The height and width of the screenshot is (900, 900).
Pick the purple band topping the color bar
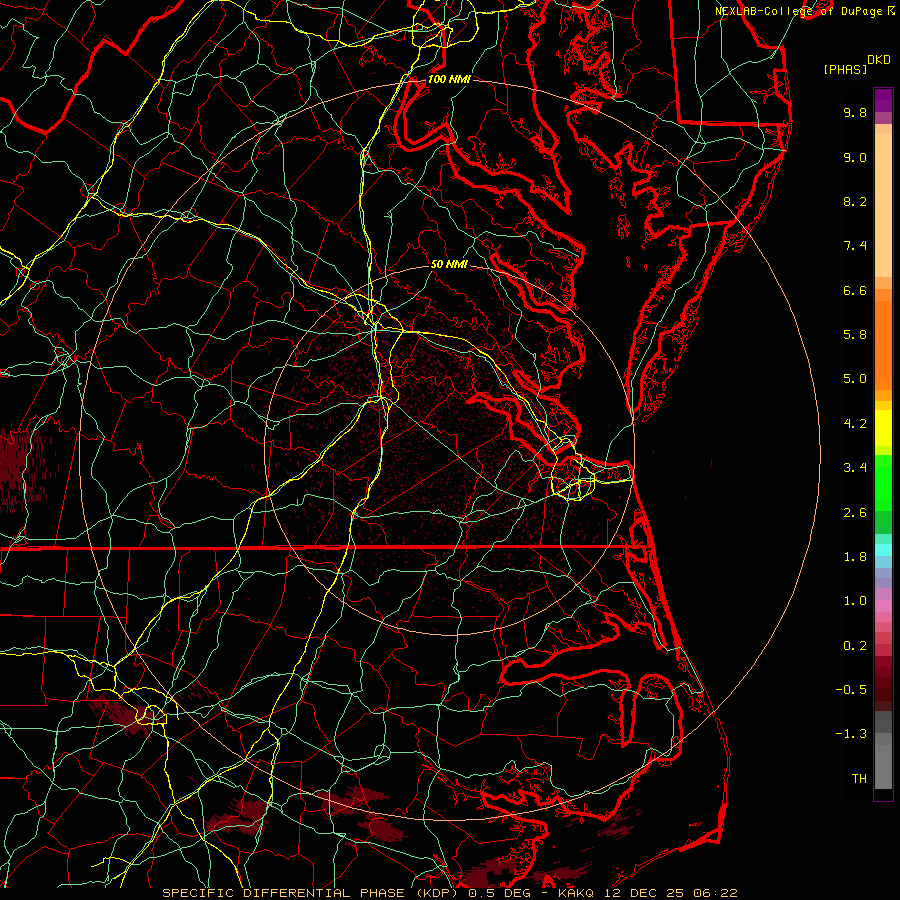pos(883,100)
